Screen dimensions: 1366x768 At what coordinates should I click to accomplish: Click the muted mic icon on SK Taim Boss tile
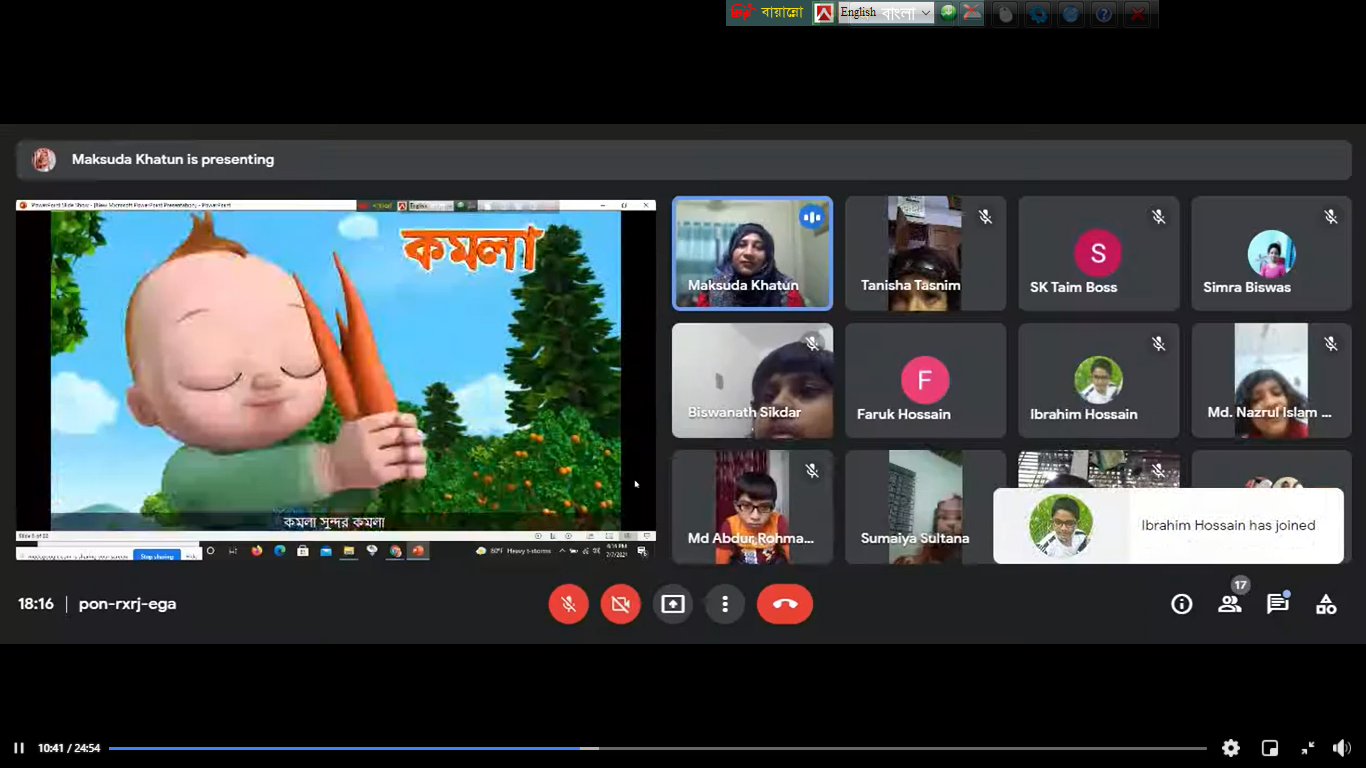tap(1158, 217)
